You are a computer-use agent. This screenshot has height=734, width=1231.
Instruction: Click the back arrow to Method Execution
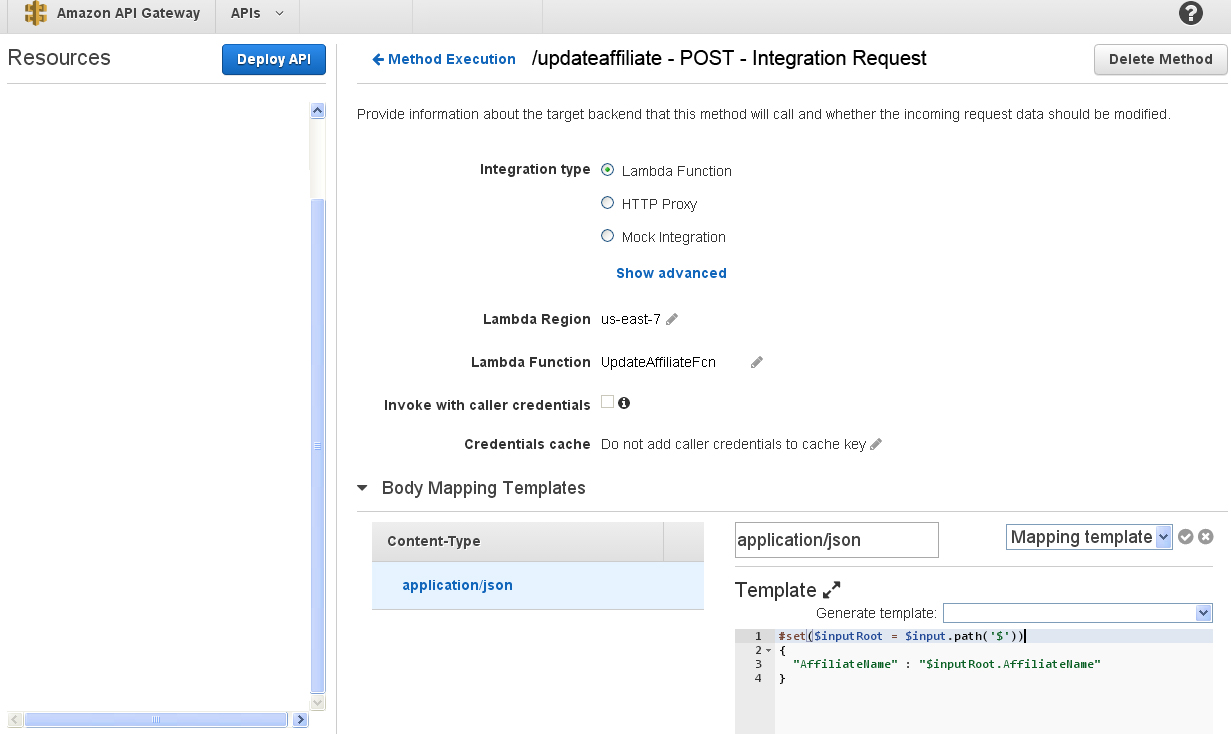pos(378,59)
